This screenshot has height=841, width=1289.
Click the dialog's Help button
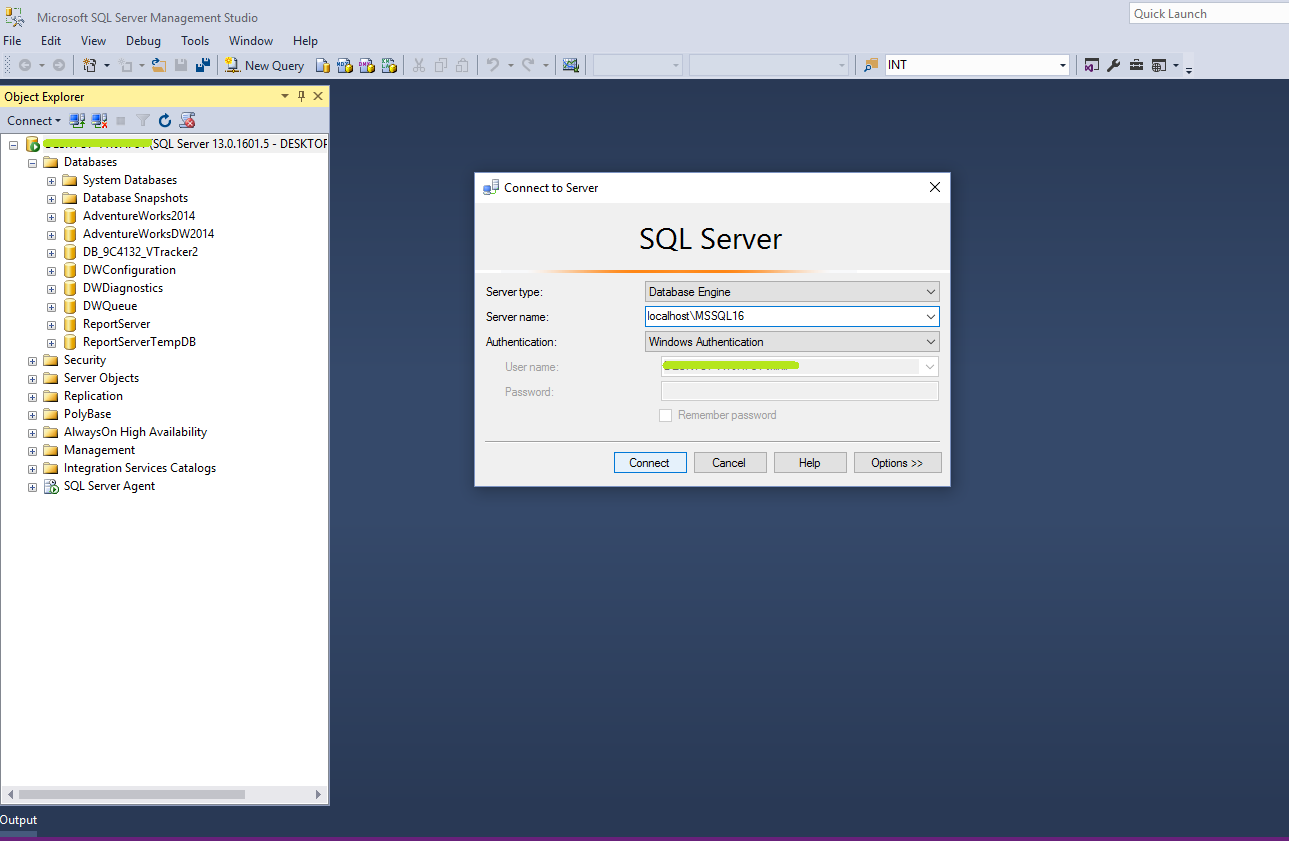(810, 463)
